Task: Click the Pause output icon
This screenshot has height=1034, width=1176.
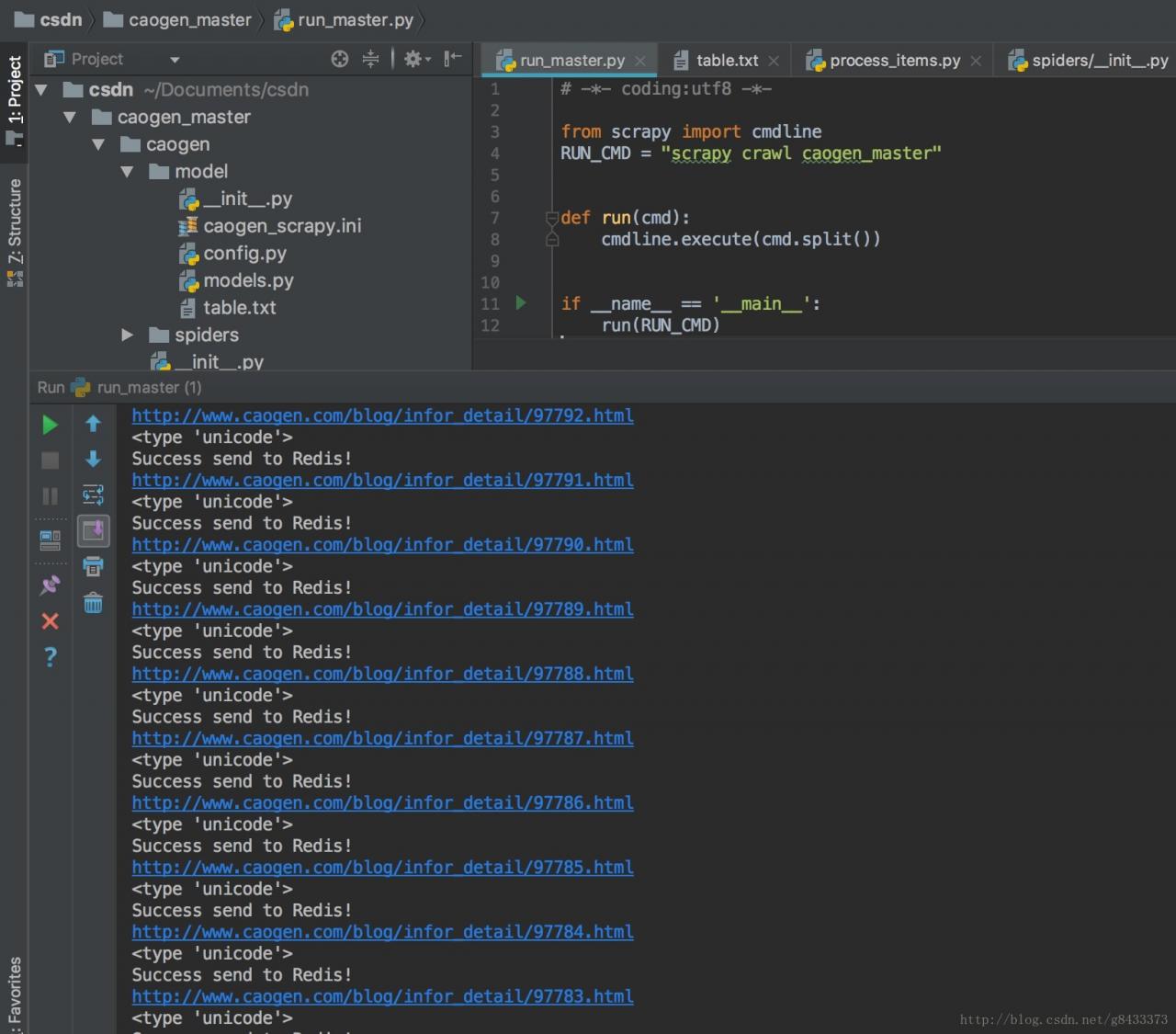Action: [x=51, y=496]
